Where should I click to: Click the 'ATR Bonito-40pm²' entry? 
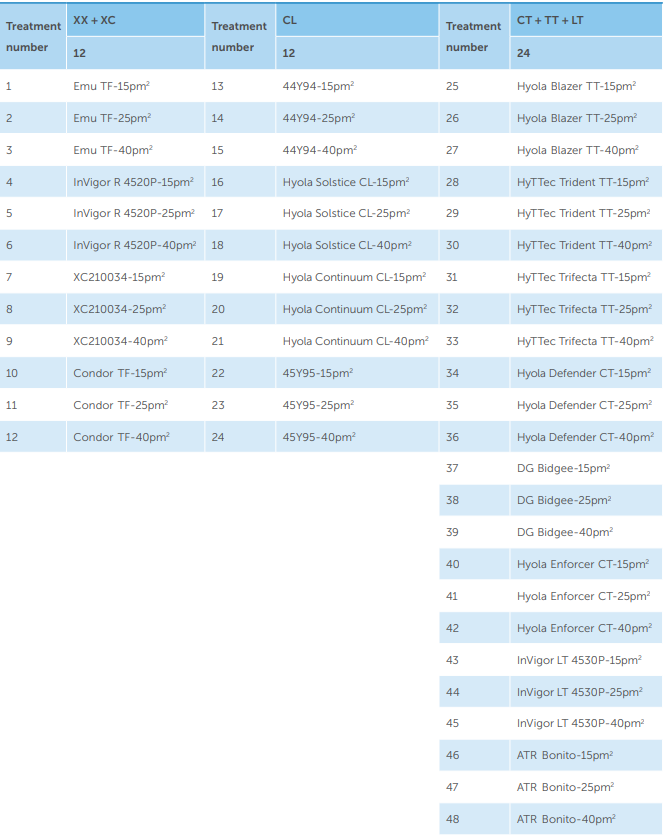pos(586,819)
